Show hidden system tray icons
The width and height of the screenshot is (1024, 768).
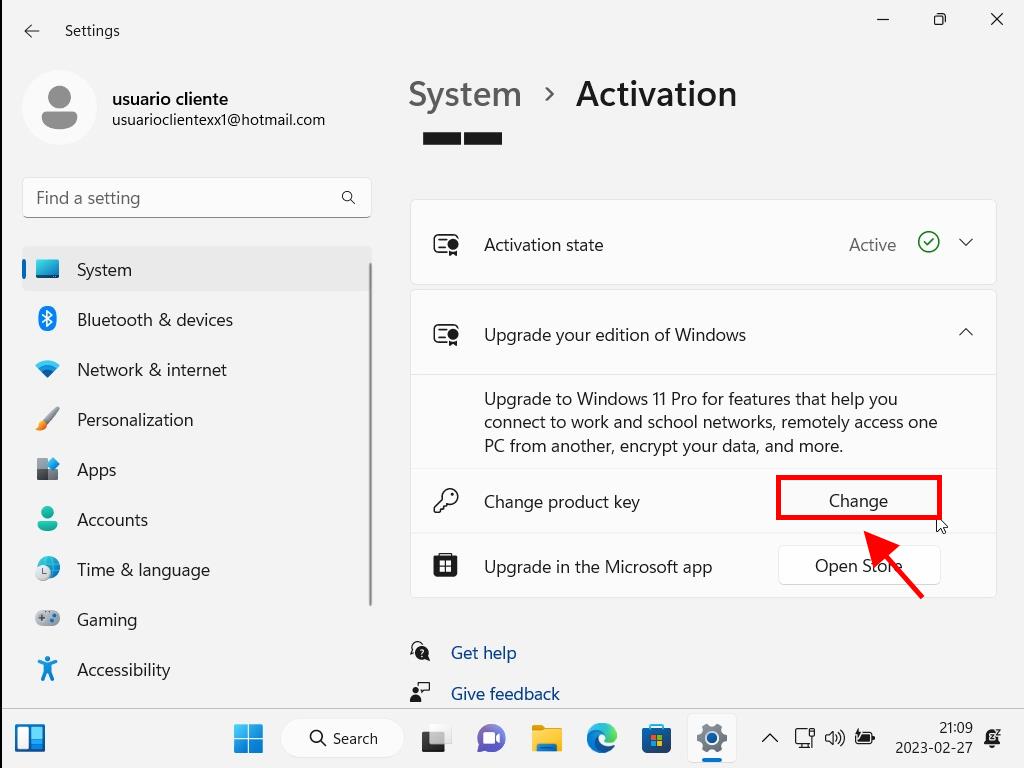pos(769,739)
